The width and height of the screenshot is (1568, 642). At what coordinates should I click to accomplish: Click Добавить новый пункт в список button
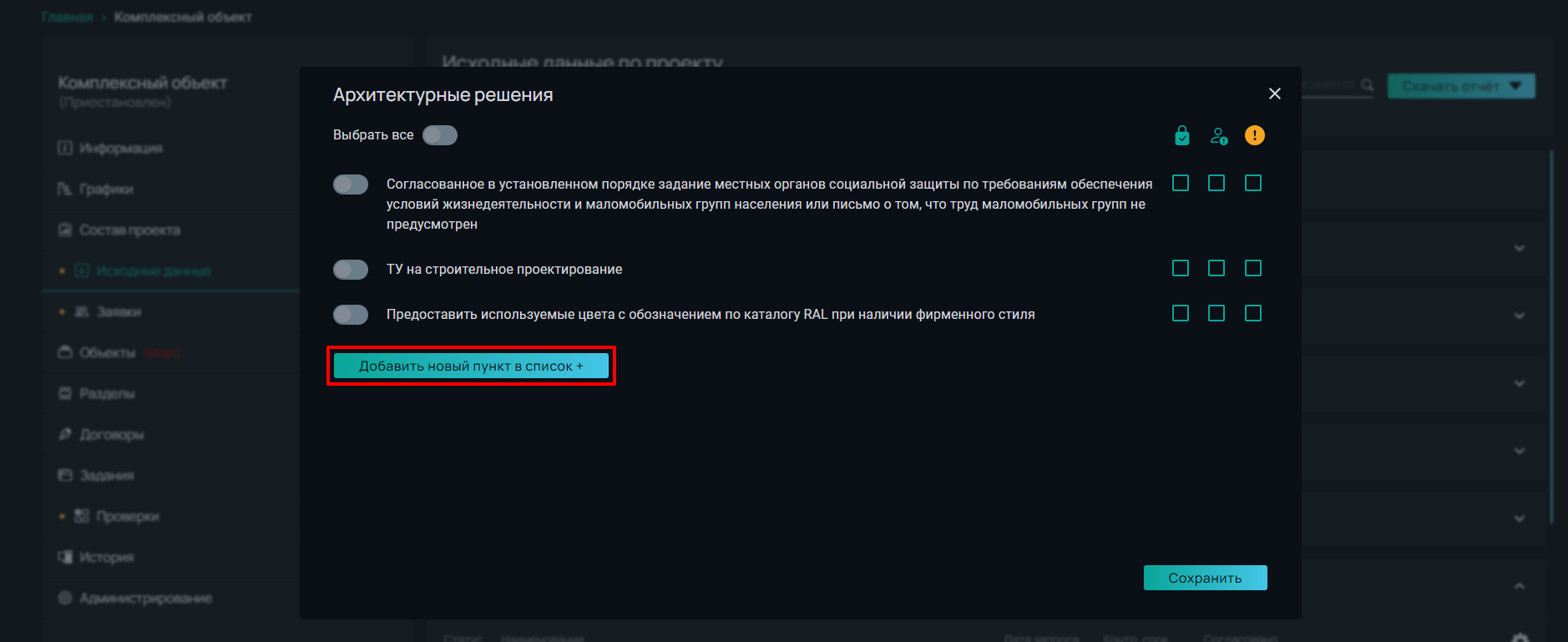(471, 366)
